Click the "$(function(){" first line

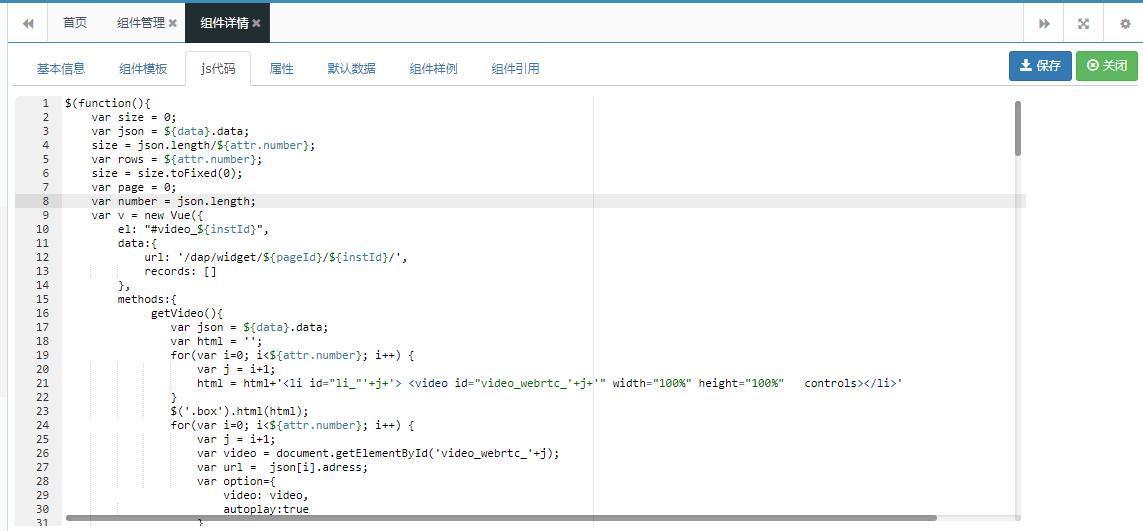(x=107, y=103)
